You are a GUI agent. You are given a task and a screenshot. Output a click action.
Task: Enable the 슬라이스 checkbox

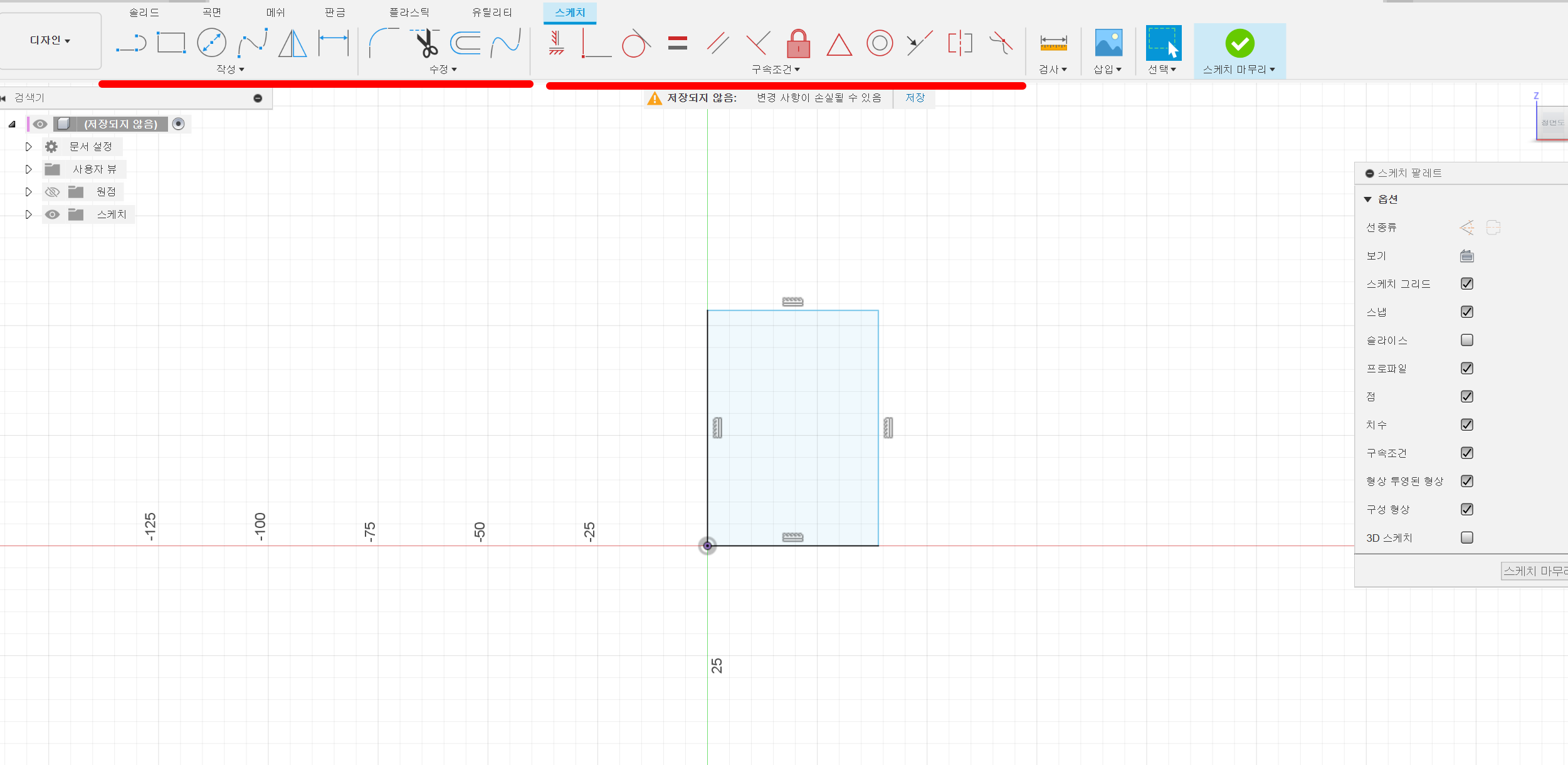coord(1466,340)
